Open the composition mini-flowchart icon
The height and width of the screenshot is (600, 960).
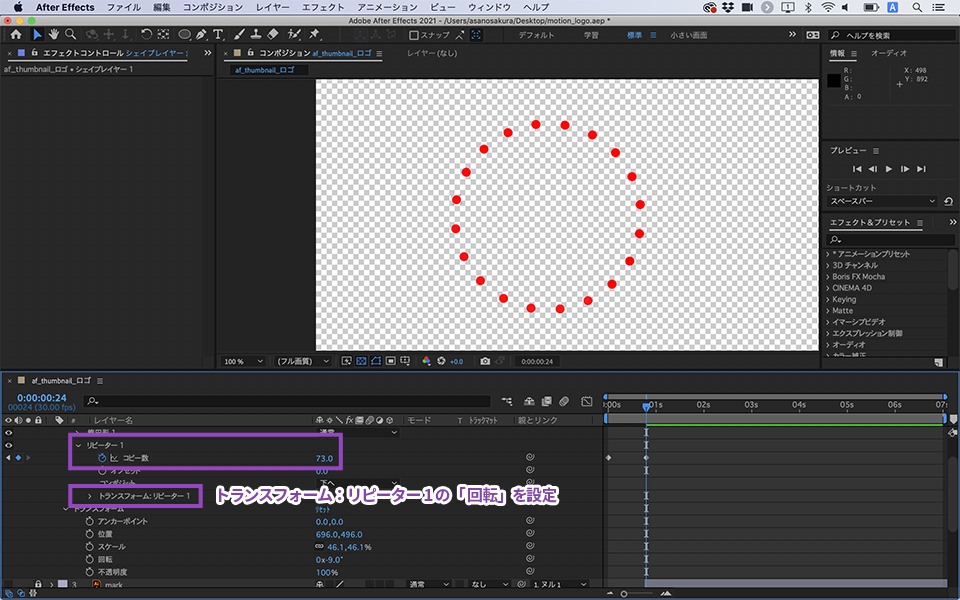click(x=507, y=402)
